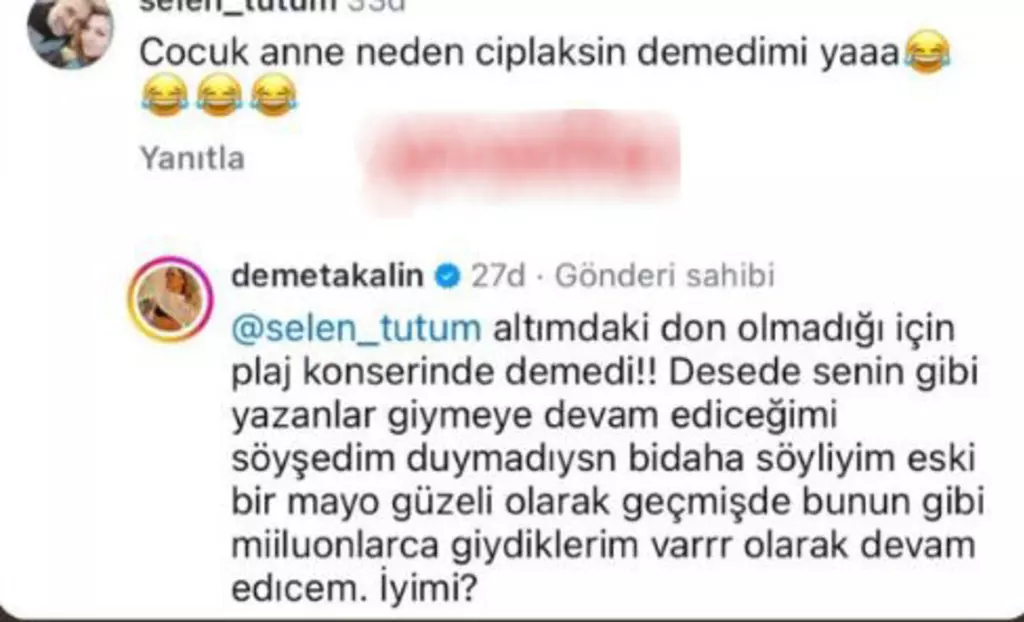Image resolution: width=1024 pixels, height=622 pixels.
Task: Click the last laughing emoji on second row
Action: pyautogui.click(x=274, y=95)
